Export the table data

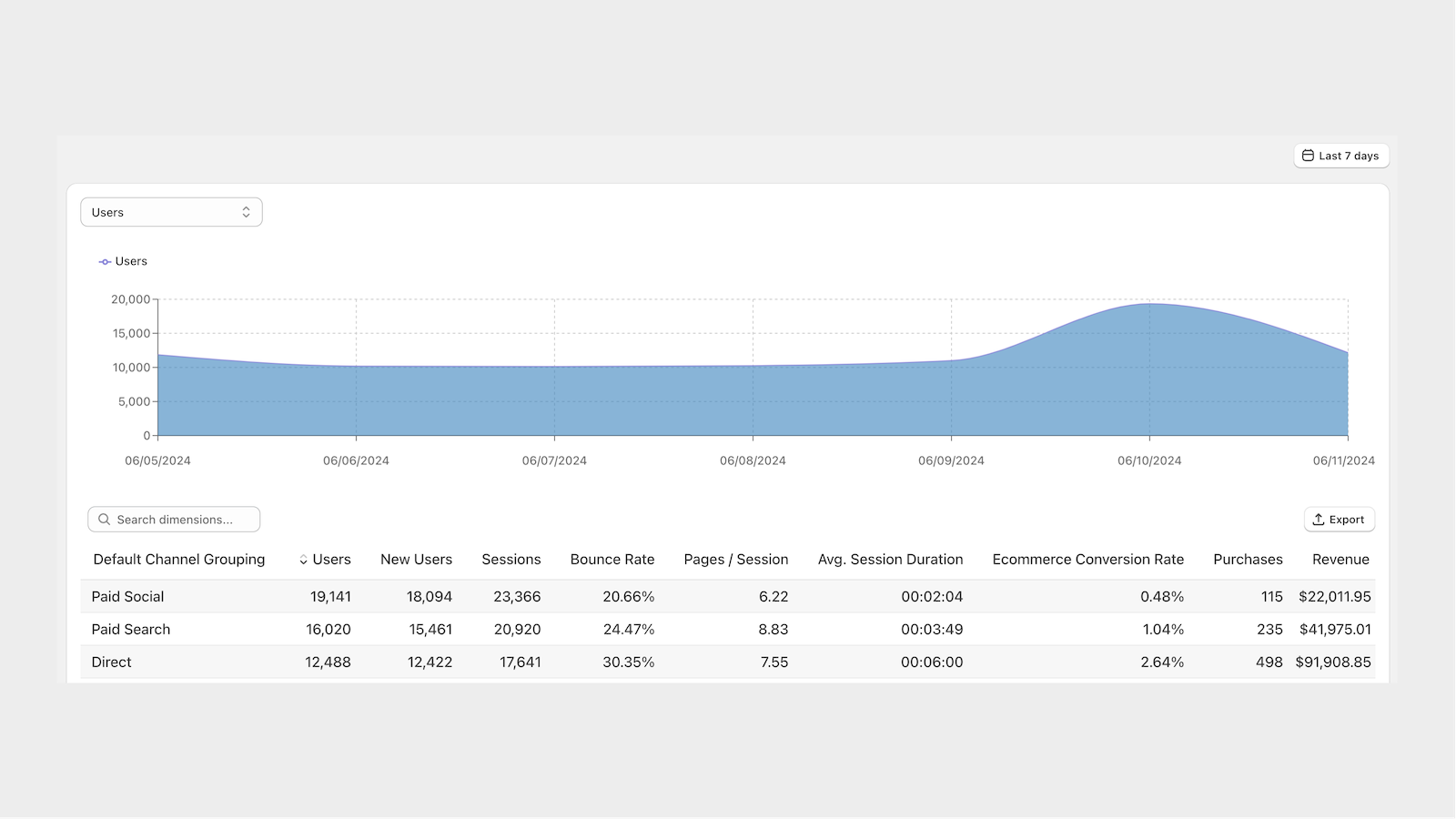1340,520
